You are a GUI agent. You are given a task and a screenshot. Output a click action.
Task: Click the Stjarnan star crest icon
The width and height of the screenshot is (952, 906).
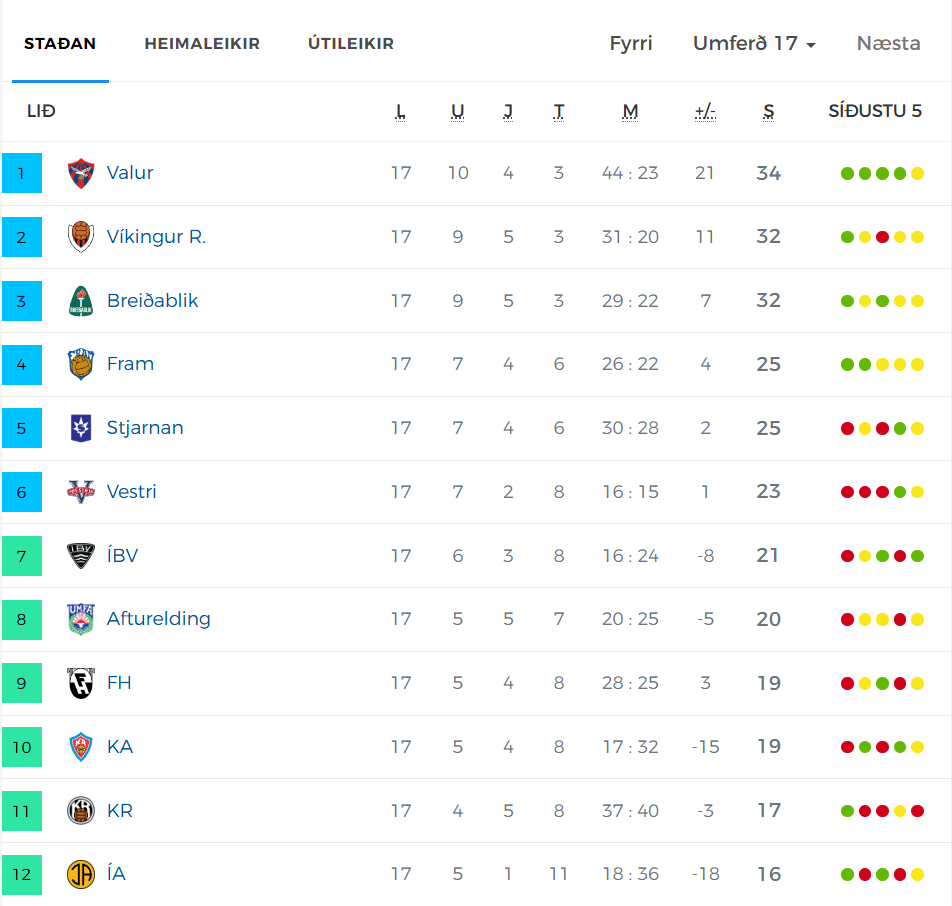[x=81, y=428]
